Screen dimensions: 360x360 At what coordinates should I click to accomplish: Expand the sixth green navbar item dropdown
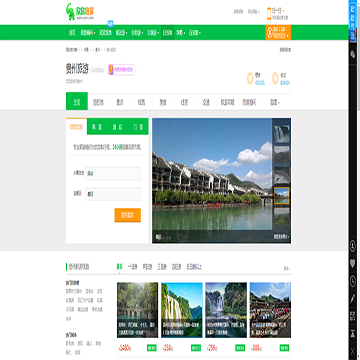(x=153, y=33)
